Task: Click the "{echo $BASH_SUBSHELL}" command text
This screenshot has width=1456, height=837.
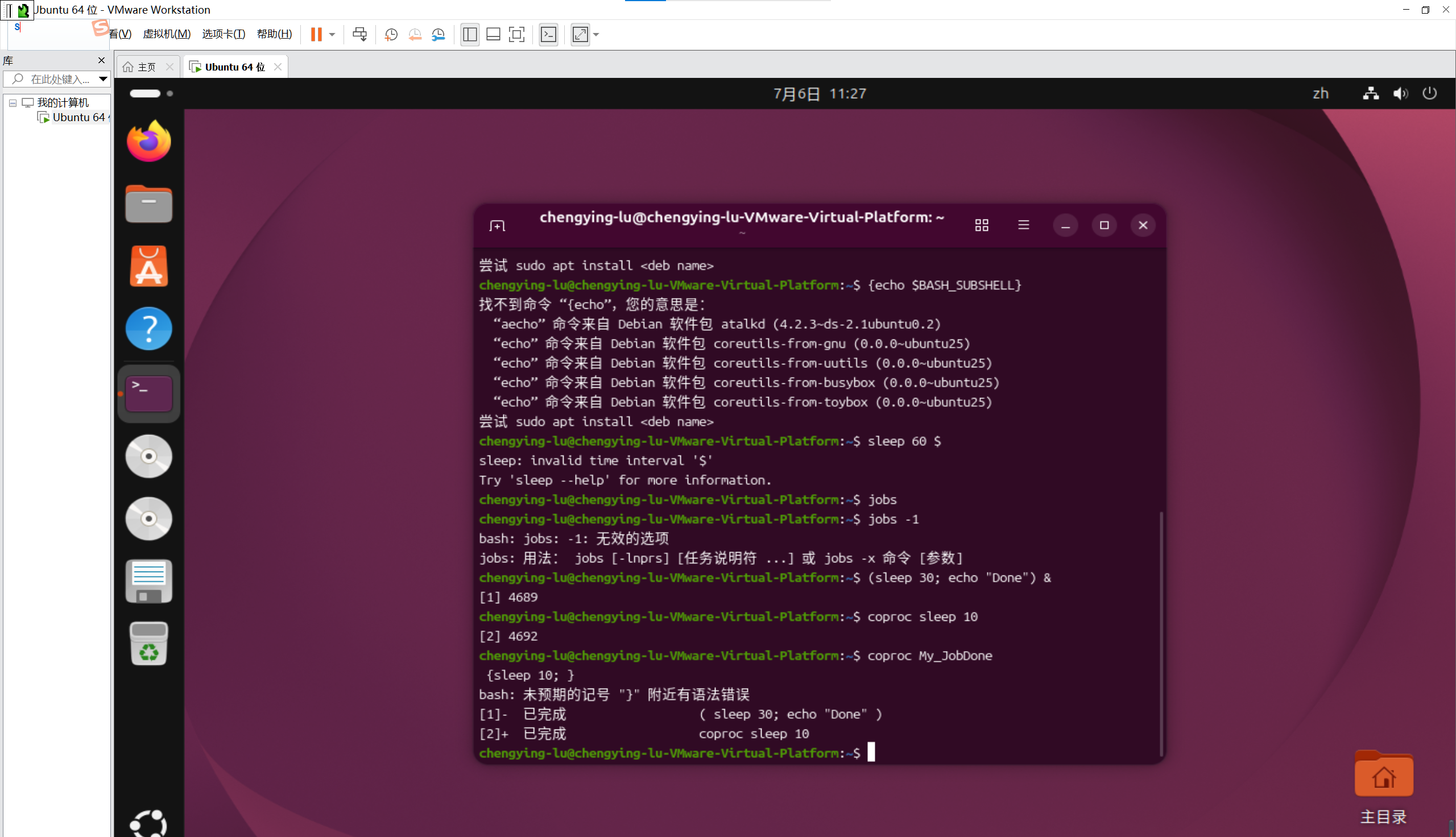Action: click(x=945, y=285)
